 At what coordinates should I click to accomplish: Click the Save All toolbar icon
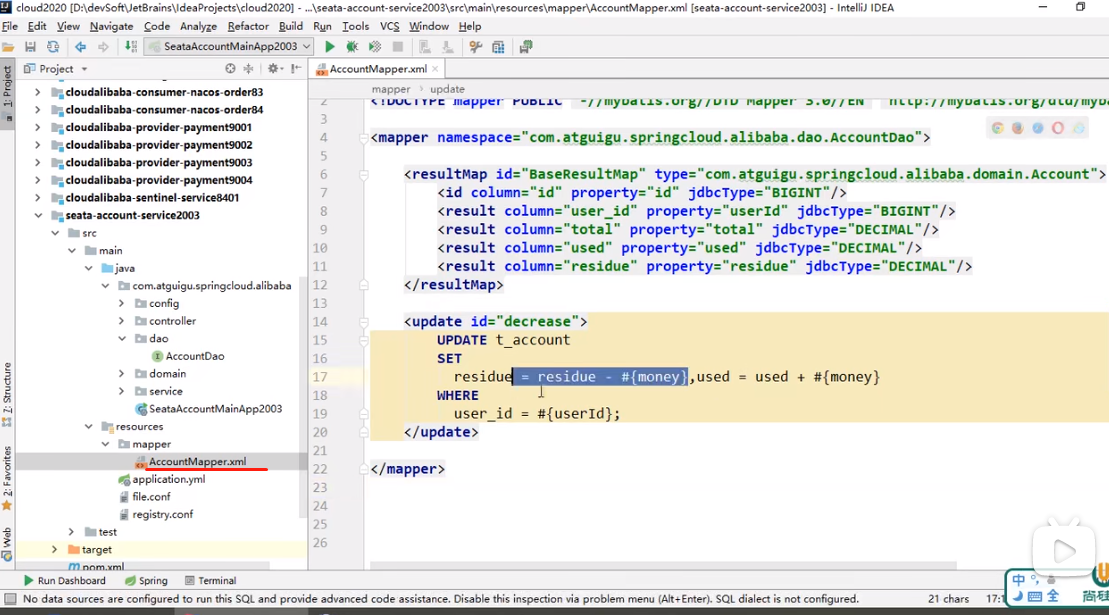coord(30,47)
